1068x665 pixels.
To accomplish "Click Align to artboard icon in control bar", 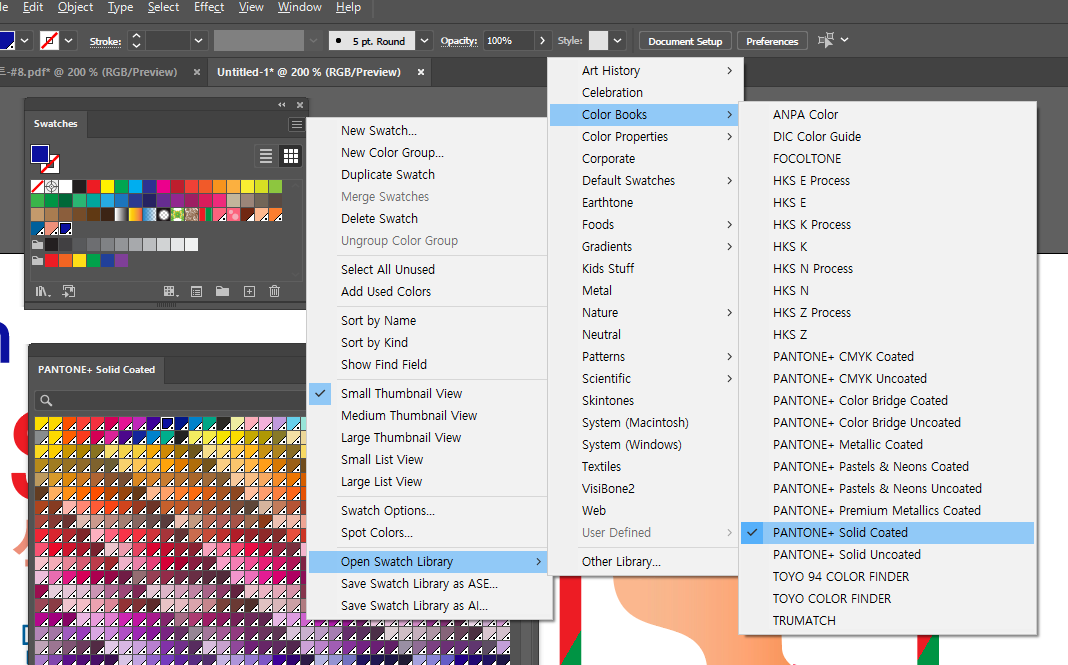I will point(826,40).
